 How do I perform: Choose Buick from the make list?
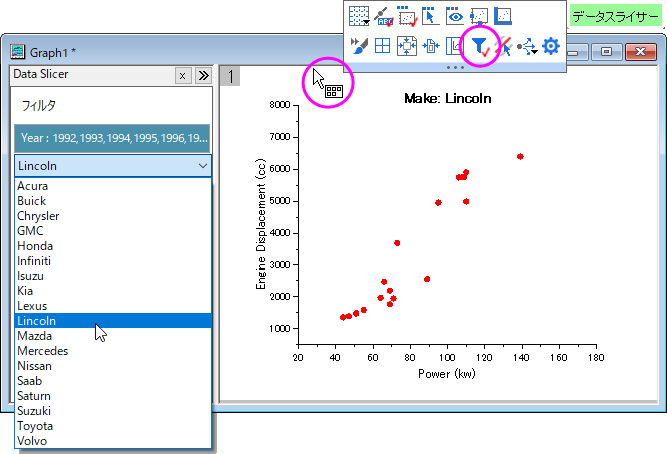113,201
